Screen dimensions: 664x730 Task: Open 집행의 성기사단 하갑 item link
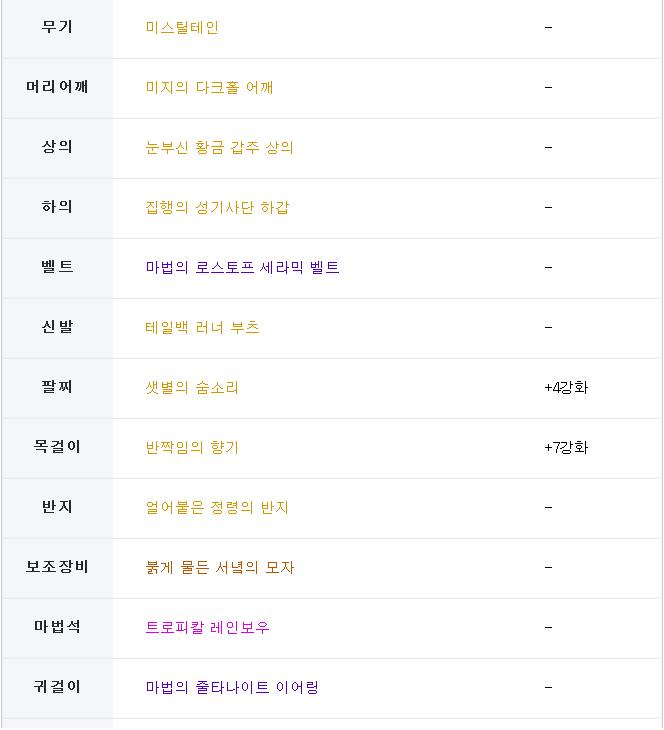click(217, 208)
